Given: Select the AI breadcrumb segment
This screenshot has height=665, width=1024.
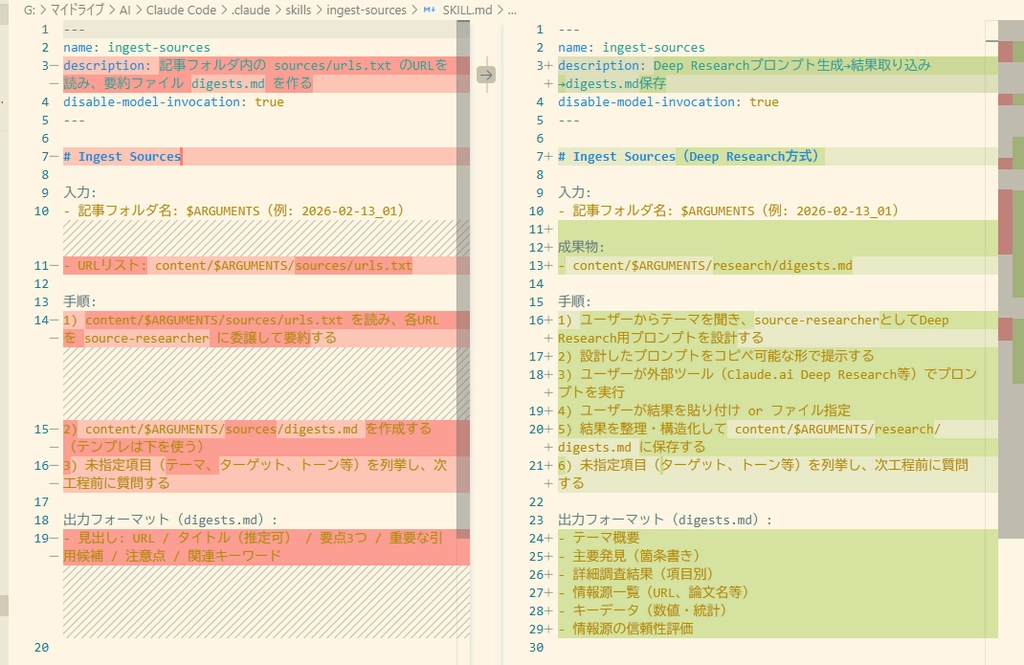Looking at the screenshot, I should pos(125,10).
